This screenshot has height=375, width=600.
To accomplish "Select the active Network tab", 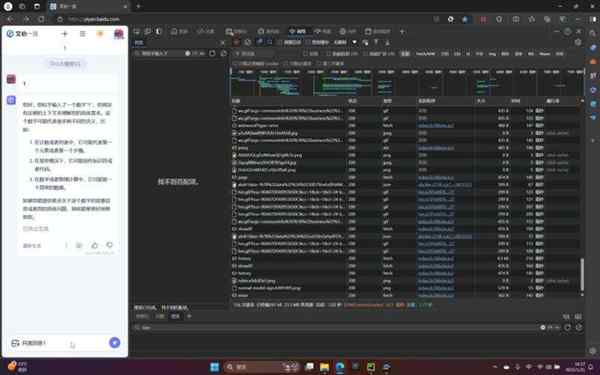I will pyautogui.click(x=297, y=31).
